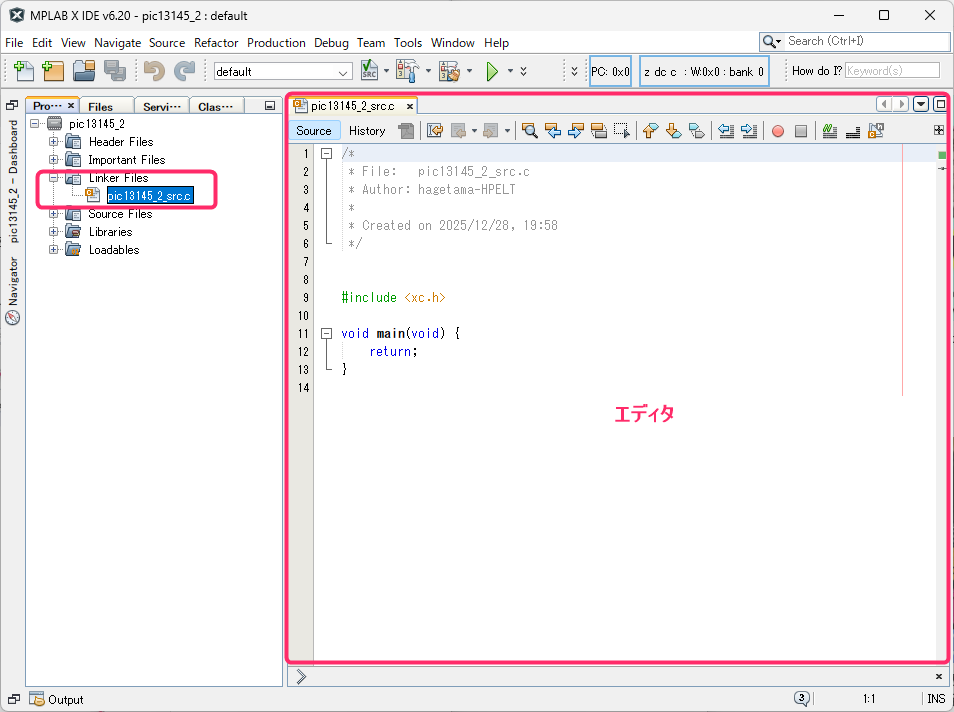This screenshot has width=954, height=712.
Task: Run the project with the green play icon
Action: coord(491,71)
